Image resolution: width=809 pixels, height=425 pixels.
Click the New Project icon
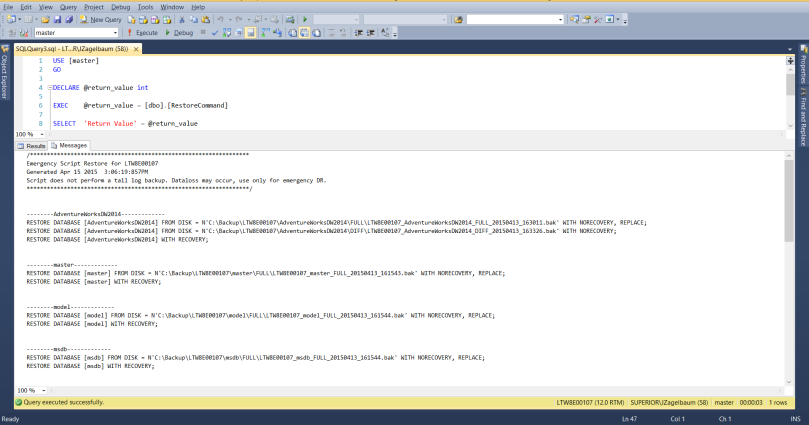point(10,20)
